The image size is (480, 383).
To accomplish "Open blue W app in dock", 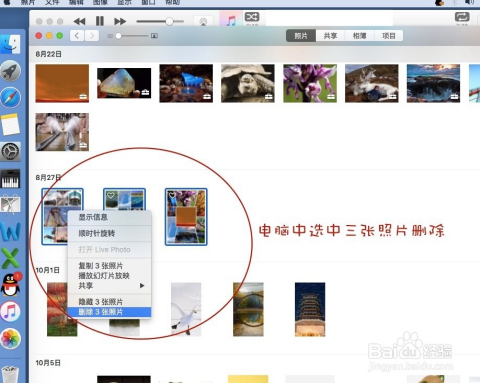I will pos(10,231).
